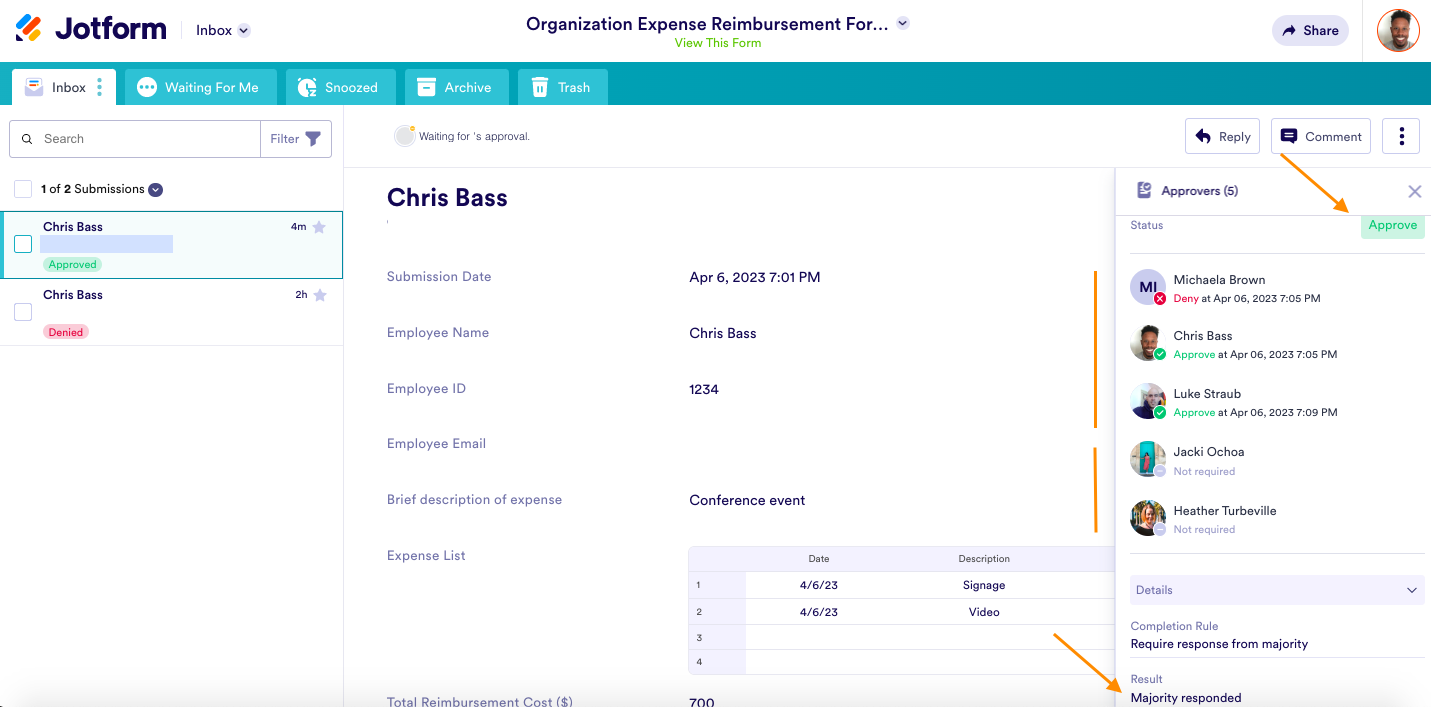Click Chris Bass approver avatar
1431x707 pixels.
1148,343
